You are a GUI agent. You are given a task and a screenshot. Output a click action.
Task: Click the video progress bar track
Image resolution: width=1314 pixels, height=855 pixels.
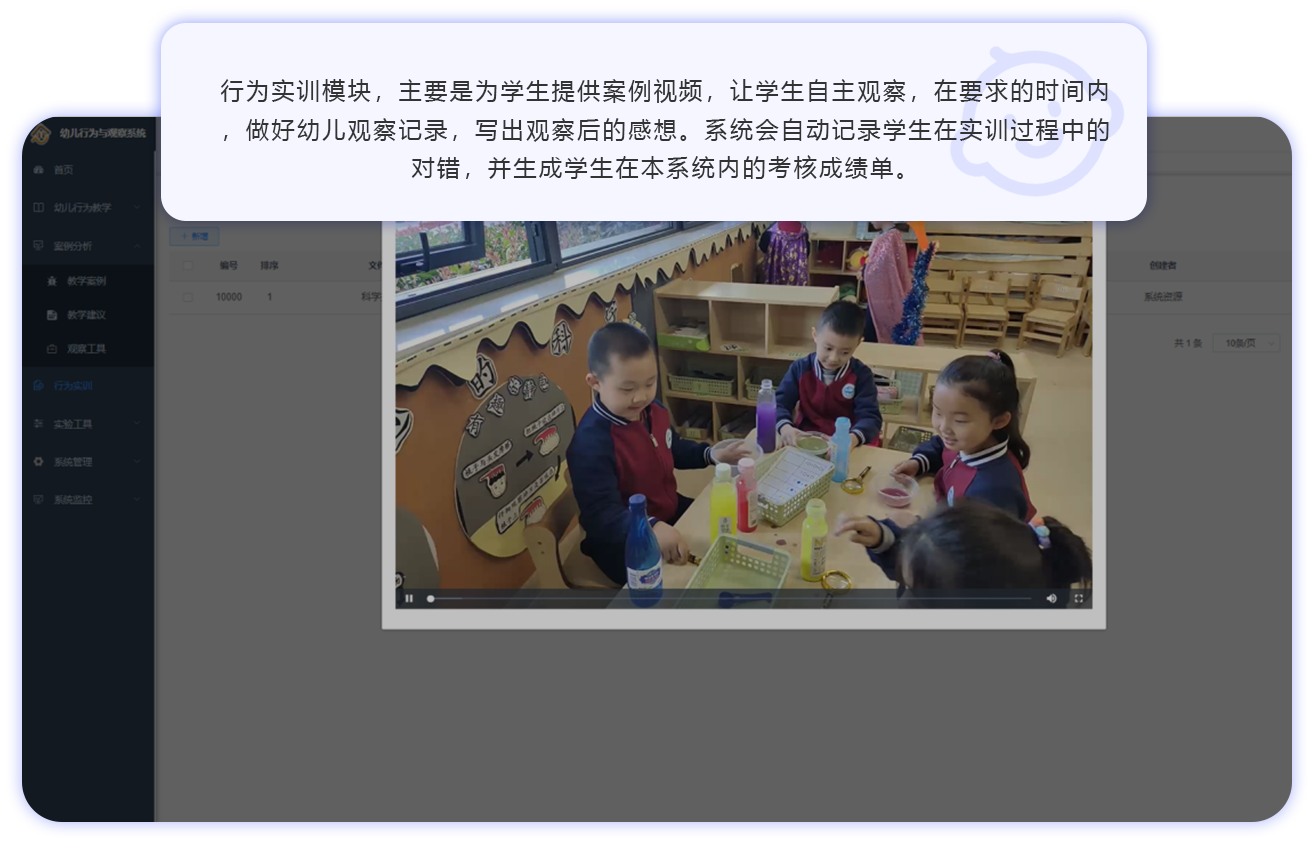[730, 598]
